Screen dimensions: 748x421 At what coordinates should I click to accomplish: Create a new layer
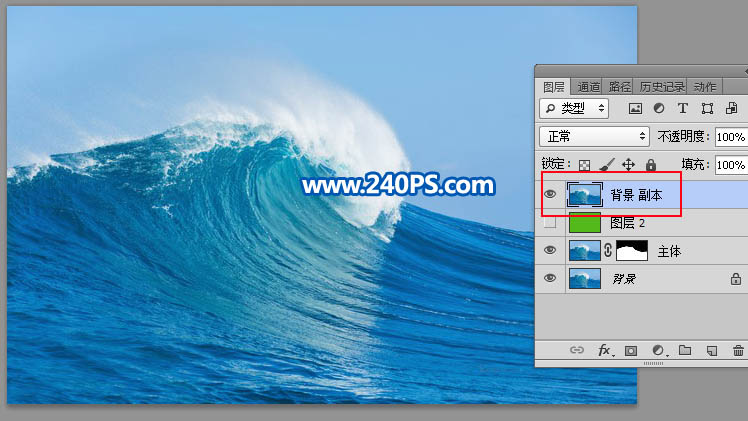(712, 351)
